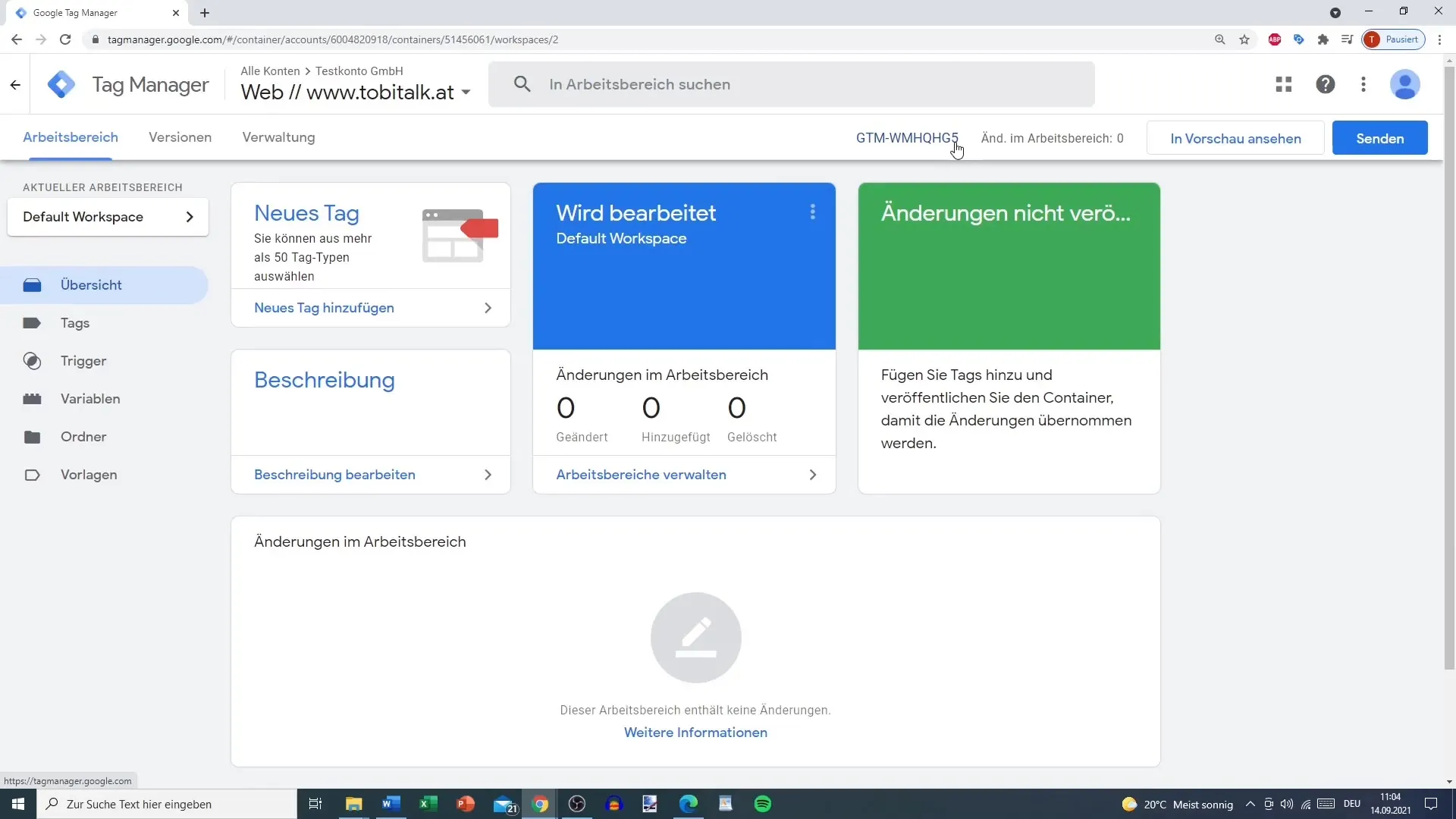
Task: Click the user account avatar
Action: pos(1404,84)
